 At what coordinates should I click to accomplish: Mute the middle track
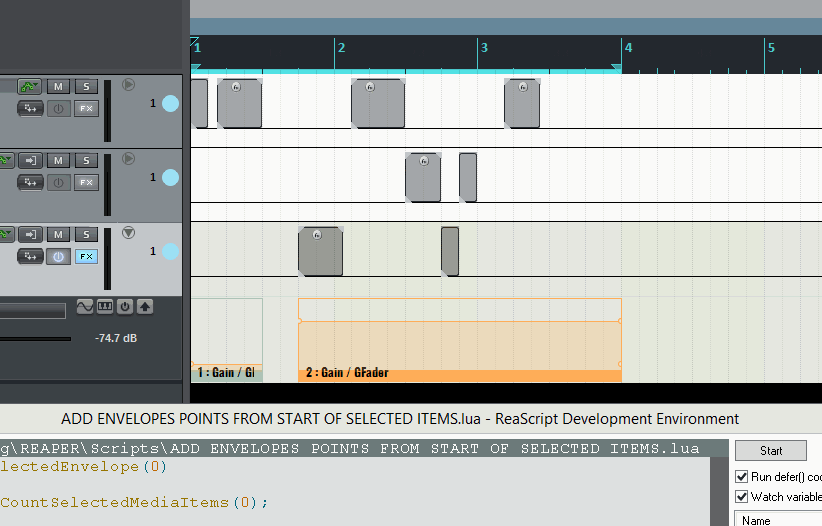tap(58, 160)
